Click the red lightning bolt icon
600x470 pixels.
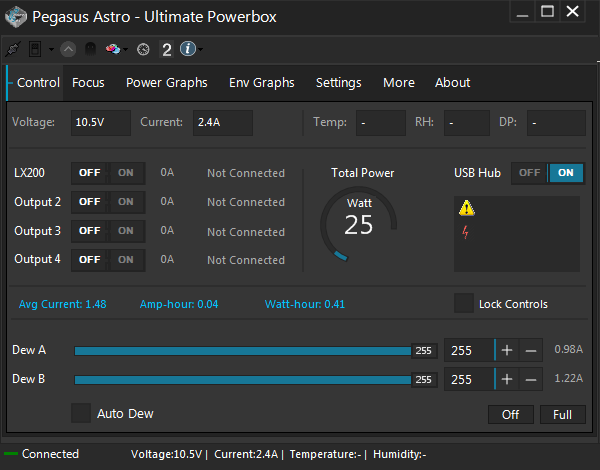click(465, 232)
